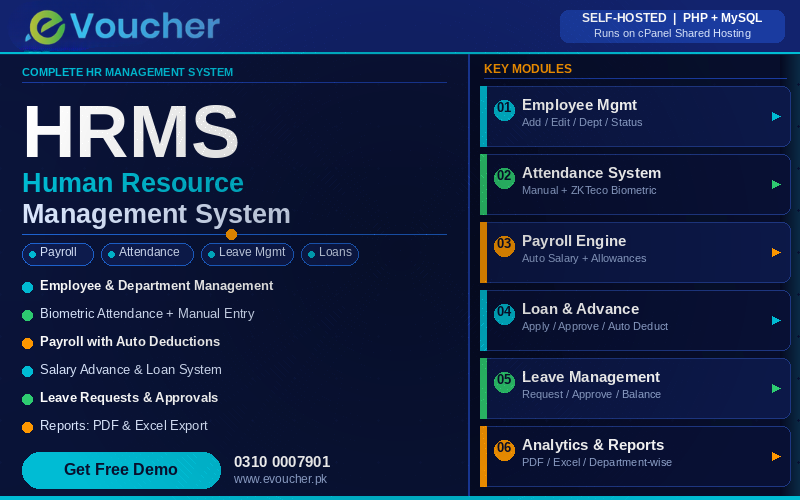Screen dimensions: 800x500
Task: Select the Attendance tag pill
Action: click(148, 254)
